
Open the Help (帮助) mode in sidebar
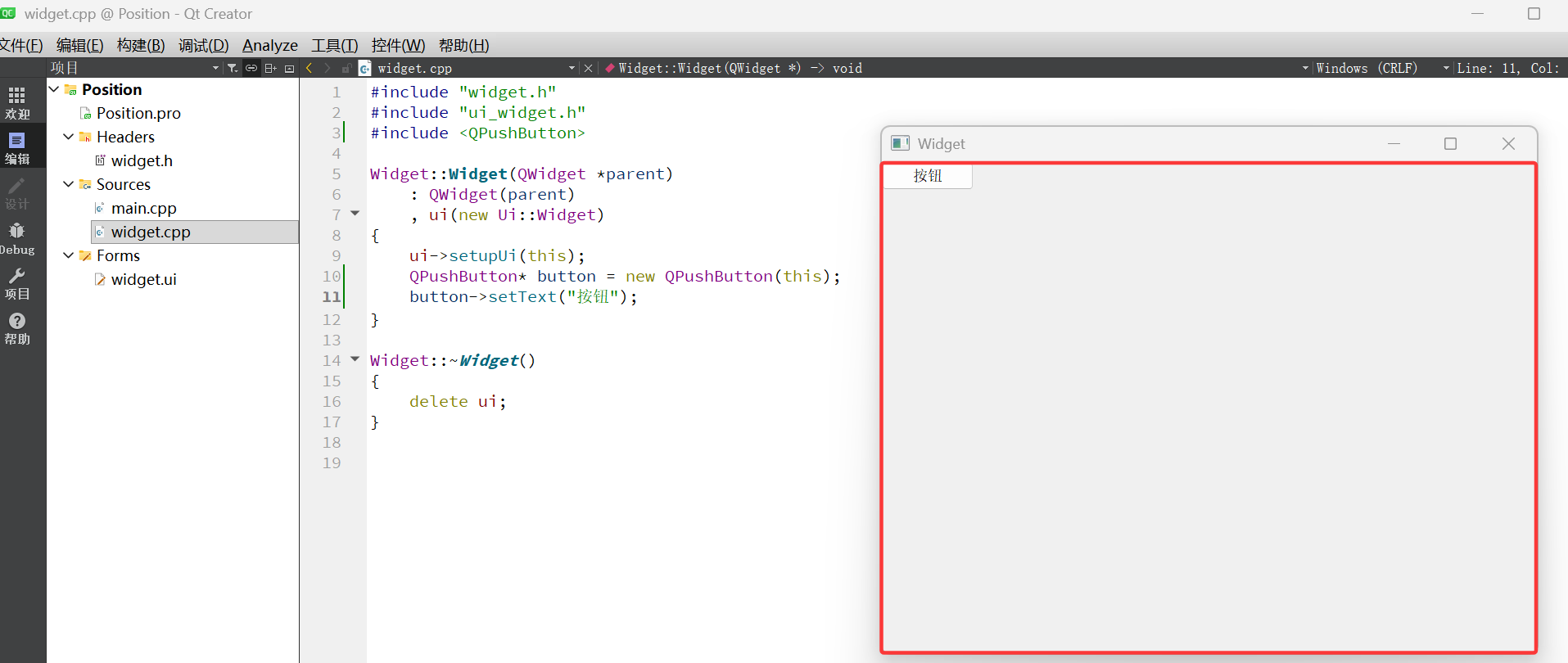click(17, 328)
